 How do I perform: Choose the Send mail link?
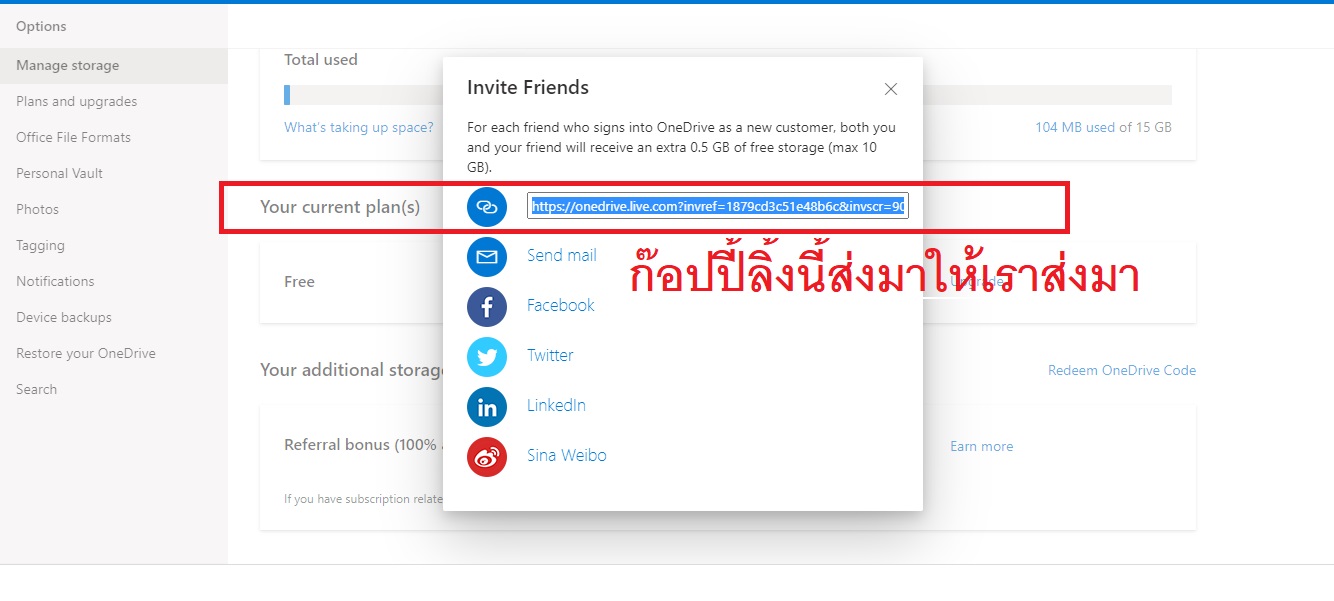click(562, 255)
